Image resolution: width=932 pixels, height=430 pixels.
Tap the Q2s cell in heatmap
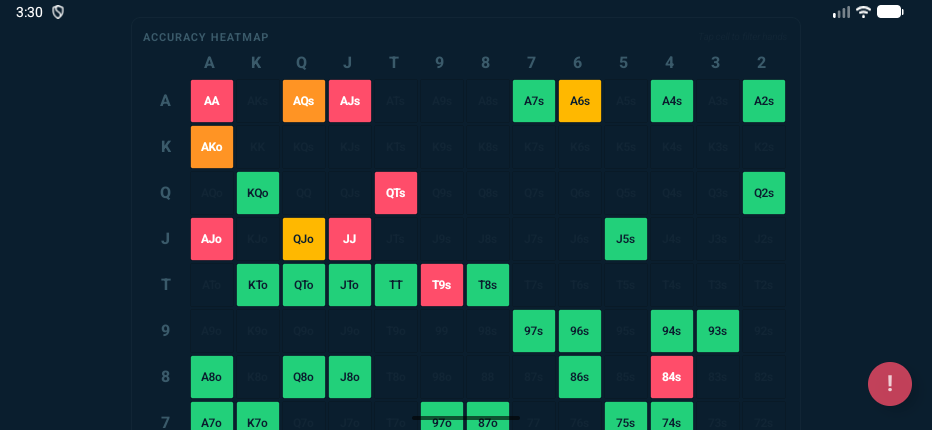tap(764, 193)
